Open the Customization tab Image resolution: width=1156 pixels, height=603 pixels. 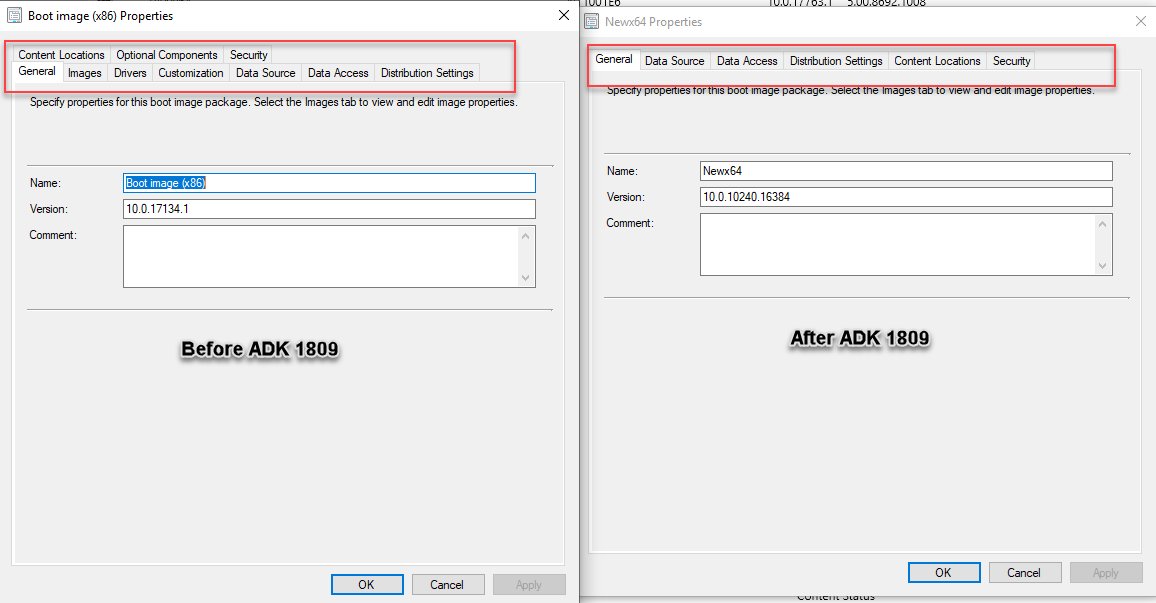click(190, 73)
